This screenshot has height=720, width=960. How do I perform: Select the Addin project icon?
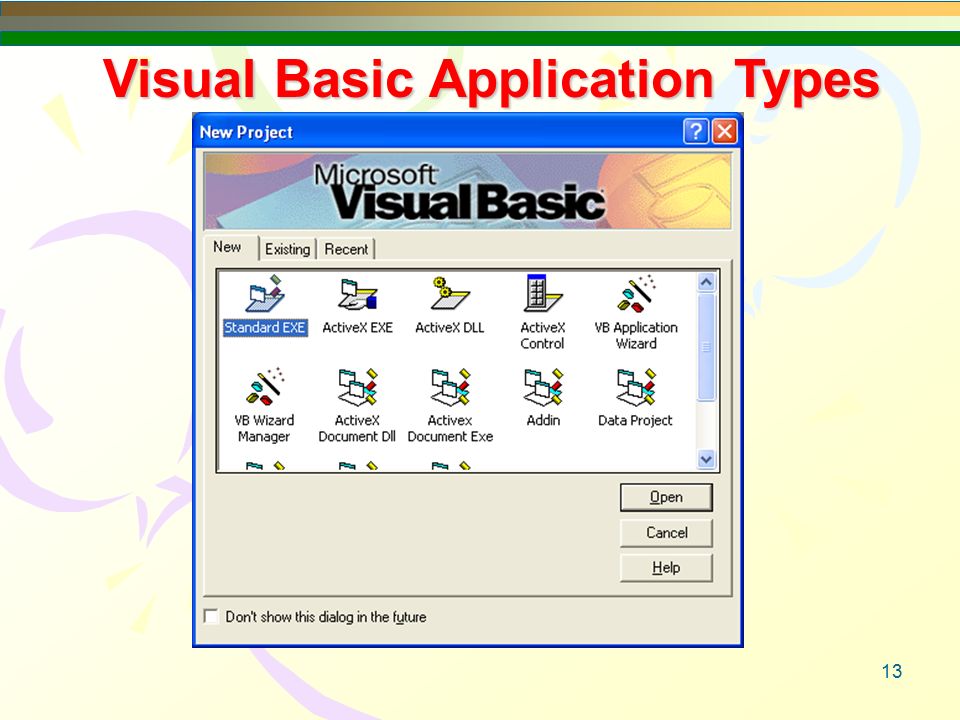coord(543,387)
